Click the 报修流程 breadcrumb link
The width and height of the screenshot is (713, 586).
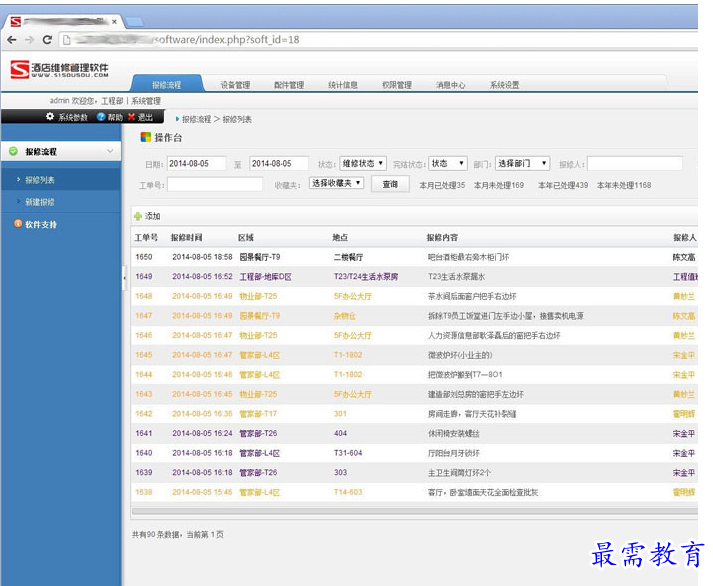(196, 119)
